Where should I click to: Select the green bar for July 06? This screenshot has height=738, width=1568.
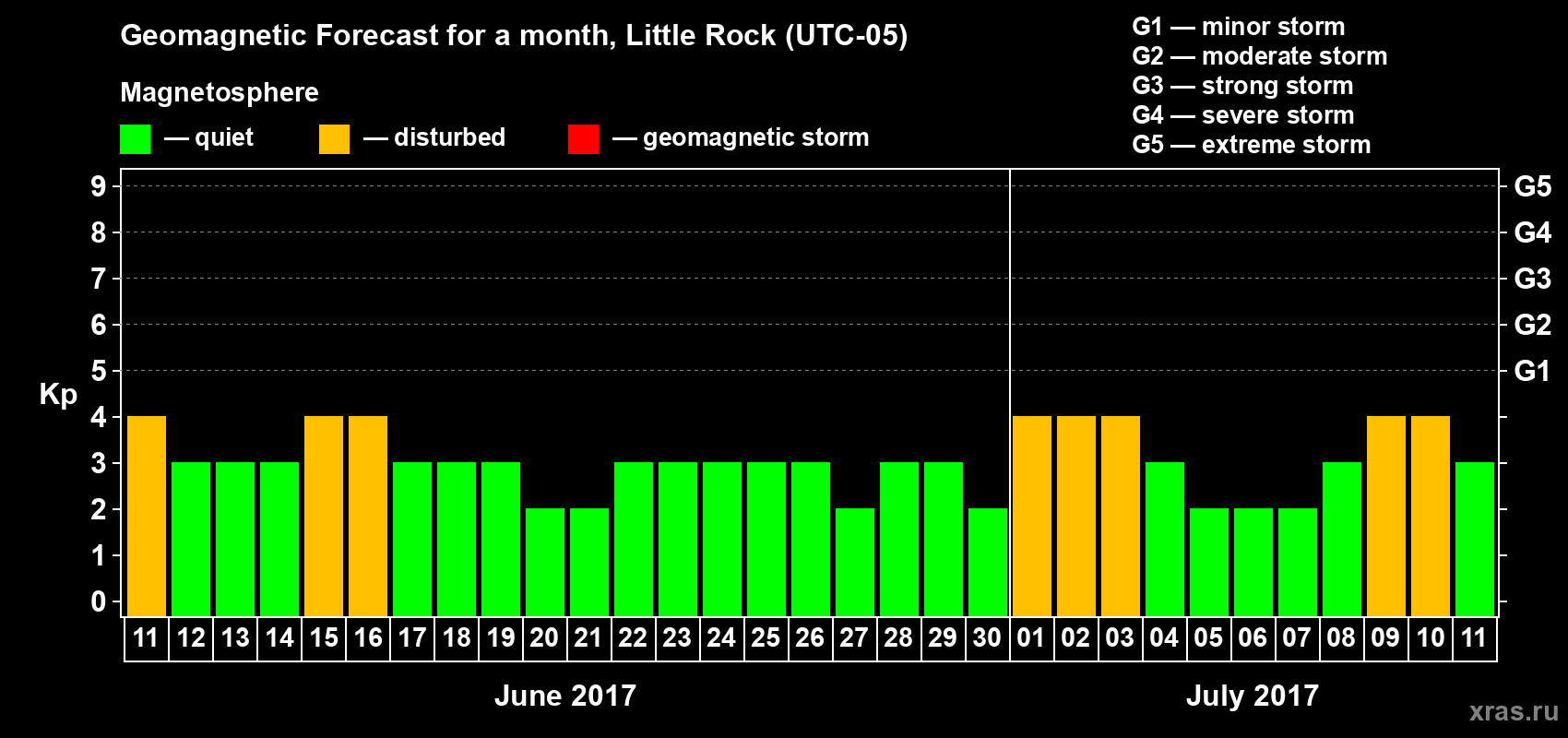point(1253,563)
